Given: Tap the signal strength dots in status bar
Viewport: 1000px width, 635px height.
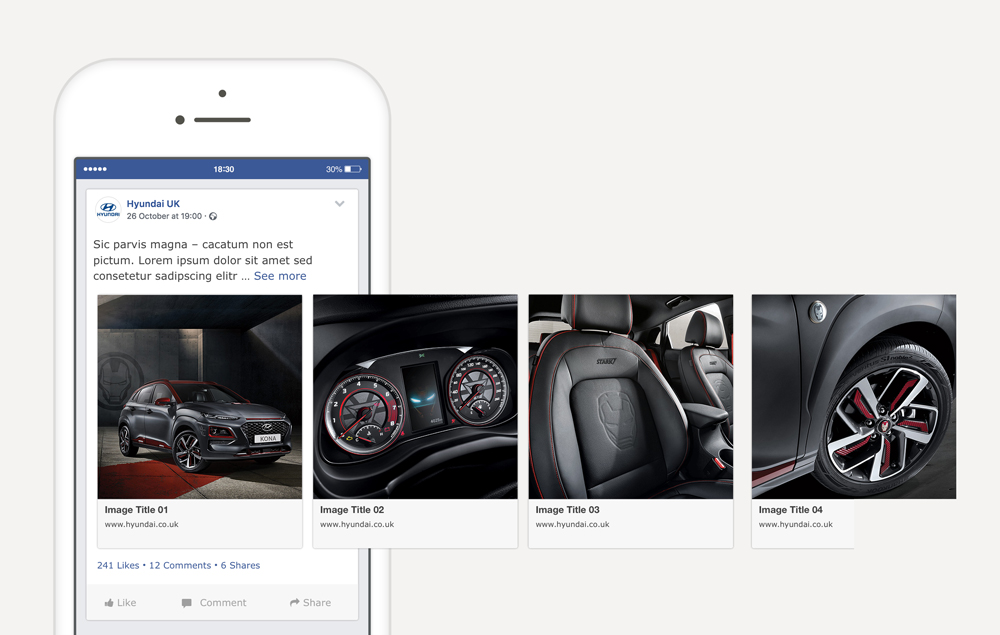Looking at the screenshot, I should click(x=95, y=169).
